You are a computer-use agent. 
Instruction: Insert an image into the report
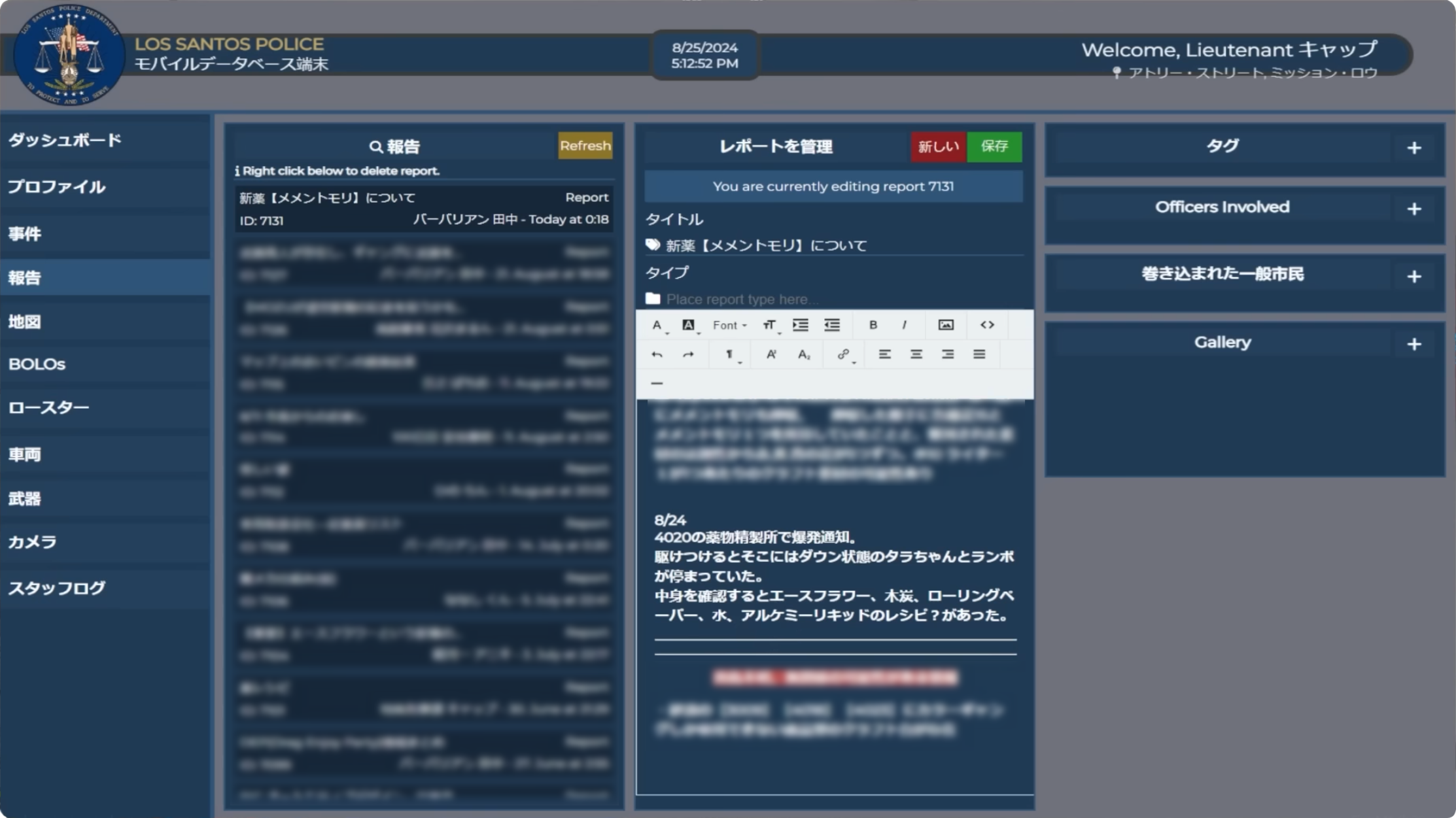(945, 325)
